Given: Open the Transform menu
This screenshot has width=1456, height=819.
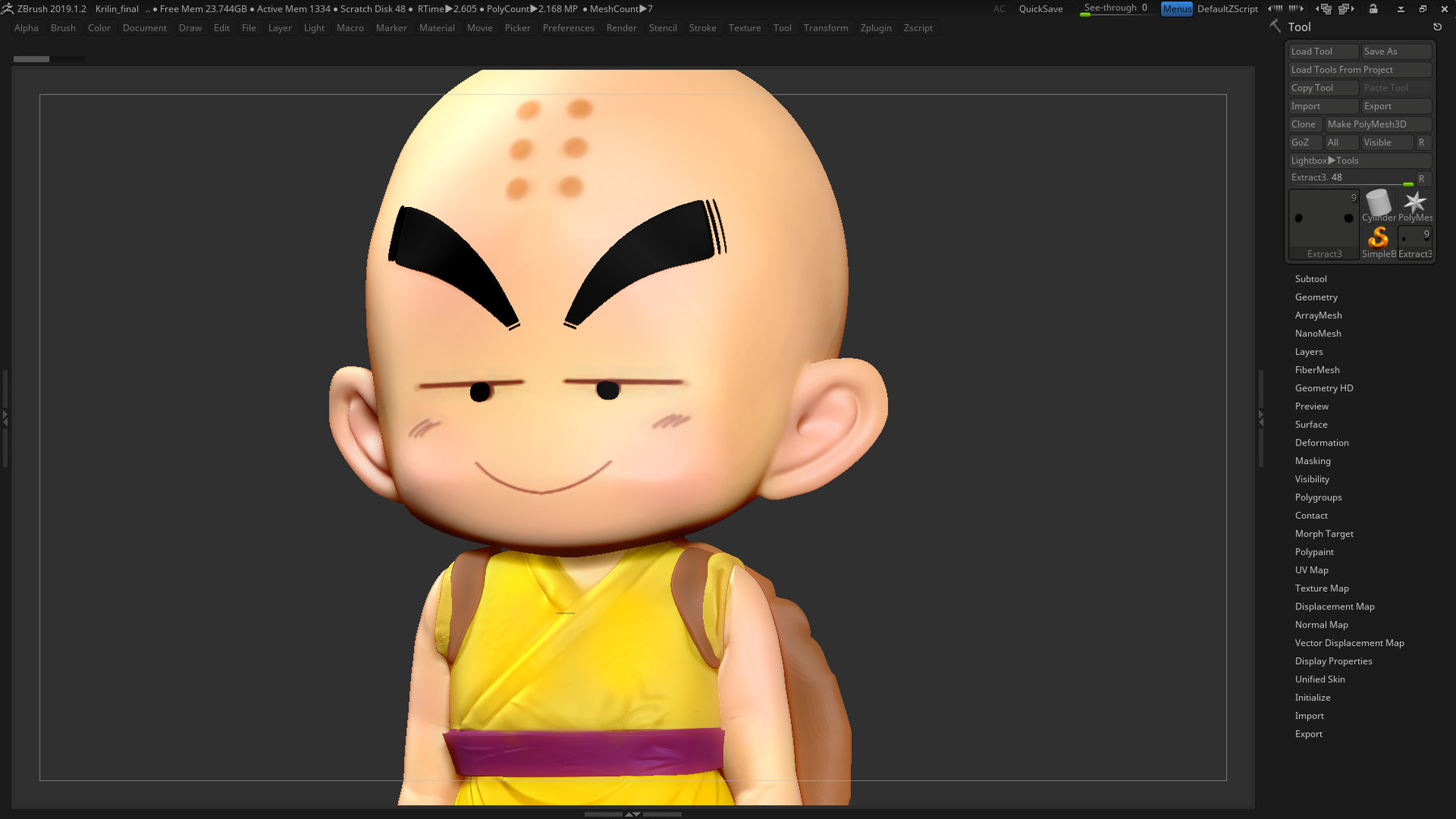Looking at the screenshot, I should click(826, 27).
